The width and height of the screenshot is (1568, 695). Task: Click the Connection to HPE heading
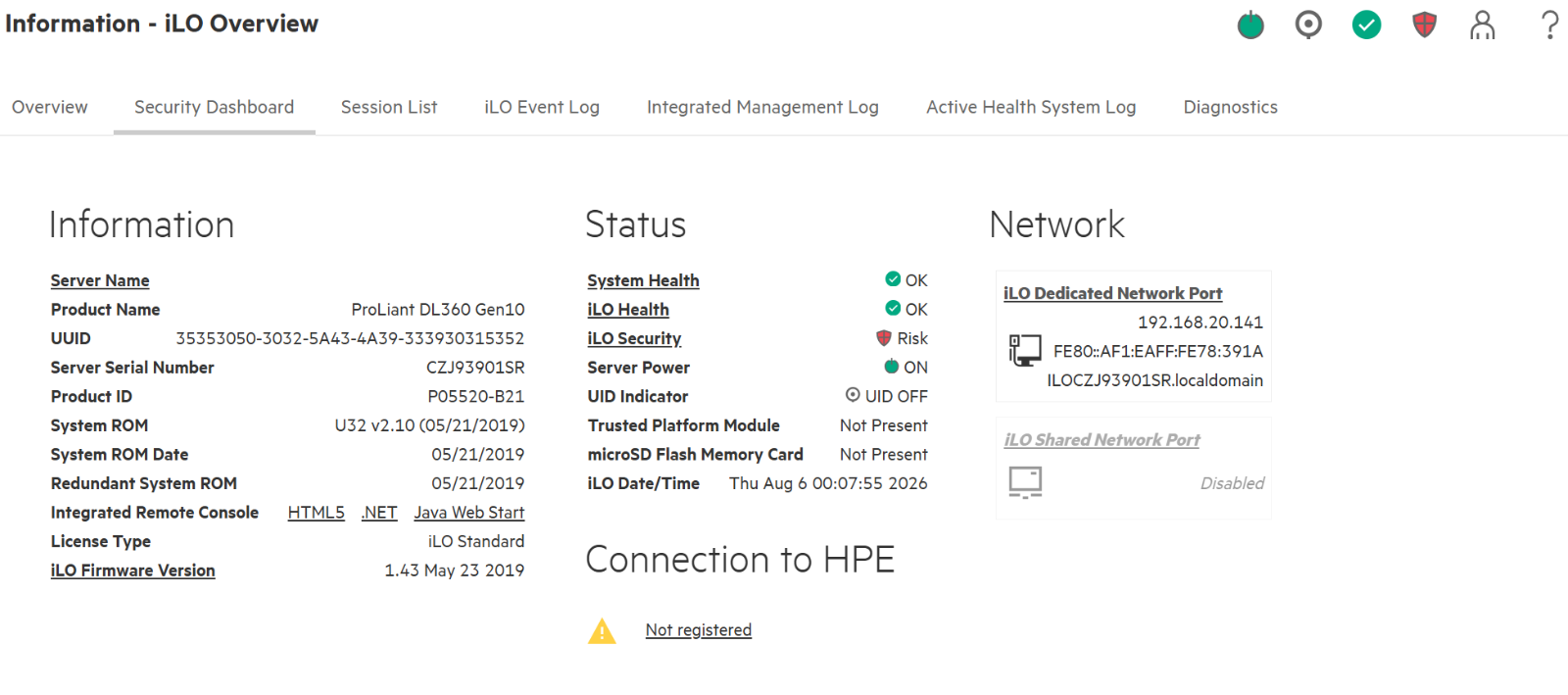[740, 560]
